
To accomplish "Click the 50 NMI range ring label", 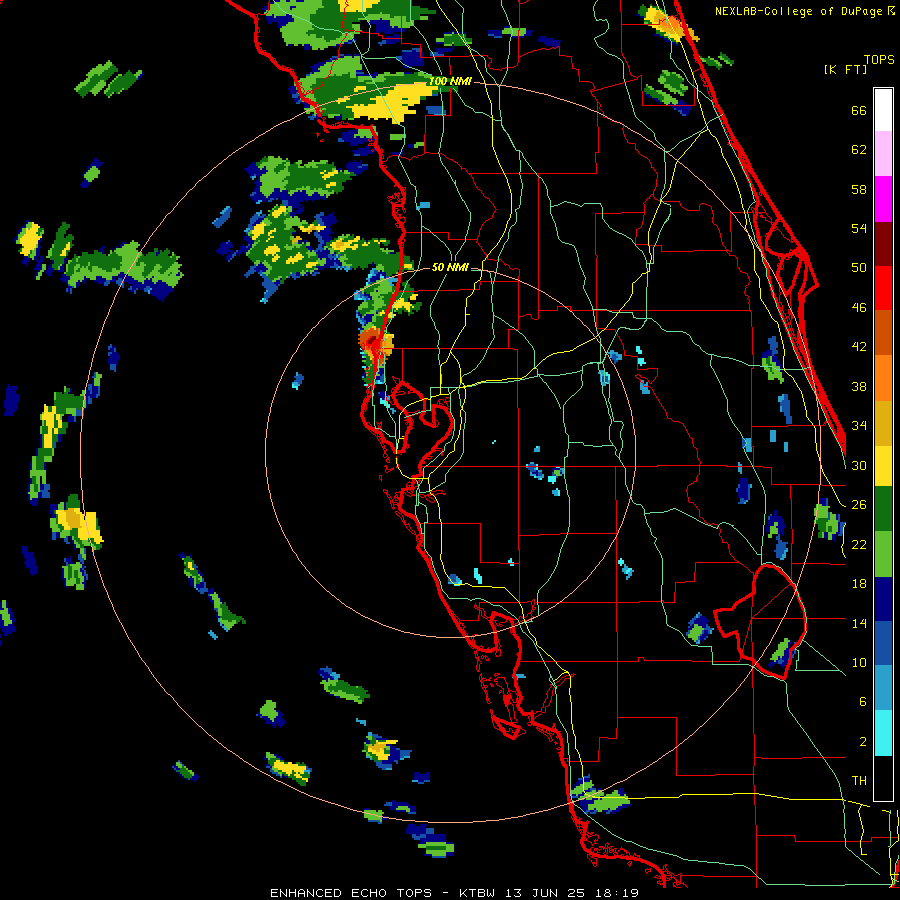I will (449, 267).
